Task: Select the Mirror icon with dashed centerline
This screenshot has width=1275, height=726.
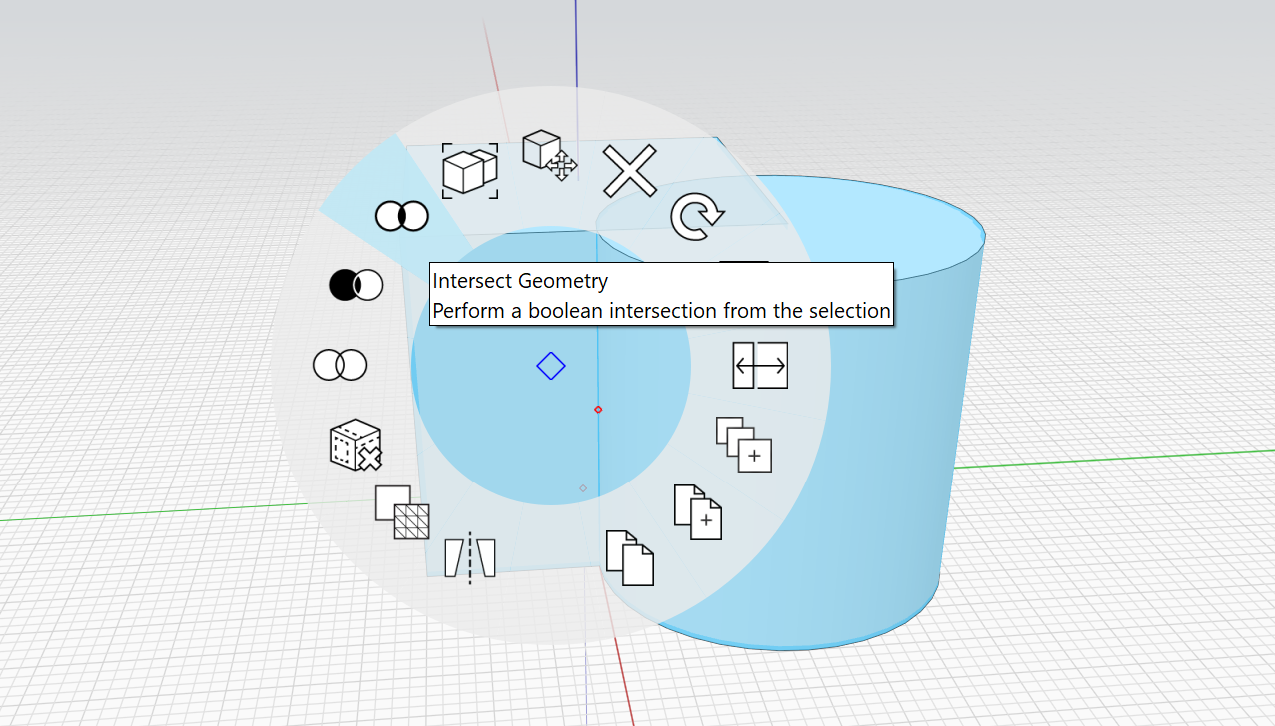Action: [x=470, y=558]
